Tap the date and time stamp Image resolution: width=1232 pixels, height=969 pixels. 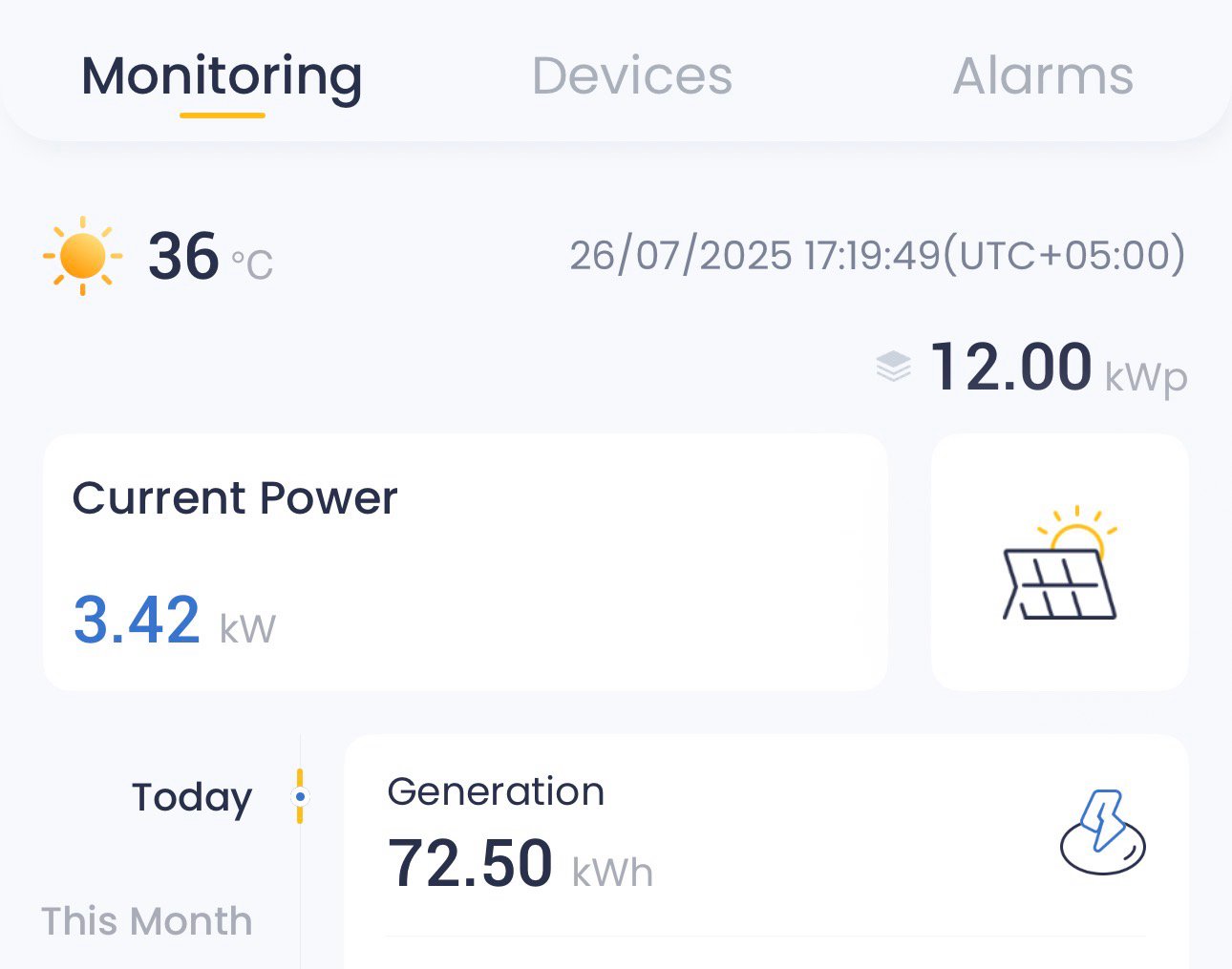(878, 256)
